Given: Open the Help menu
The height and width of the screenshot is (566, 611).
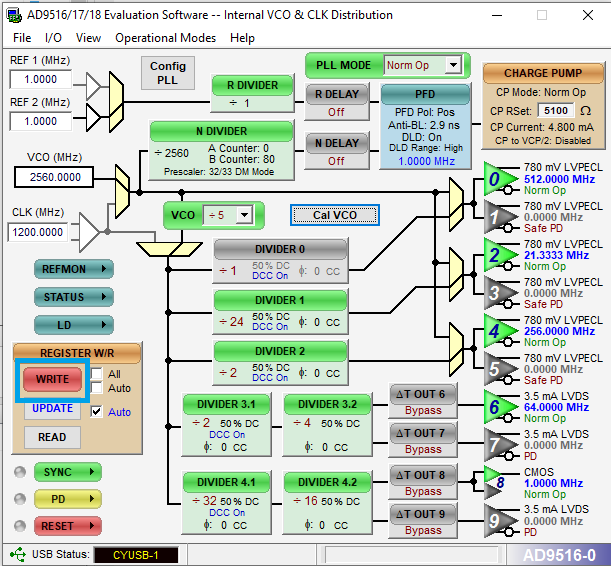Looking at the screenshot, I should point(242,38).
